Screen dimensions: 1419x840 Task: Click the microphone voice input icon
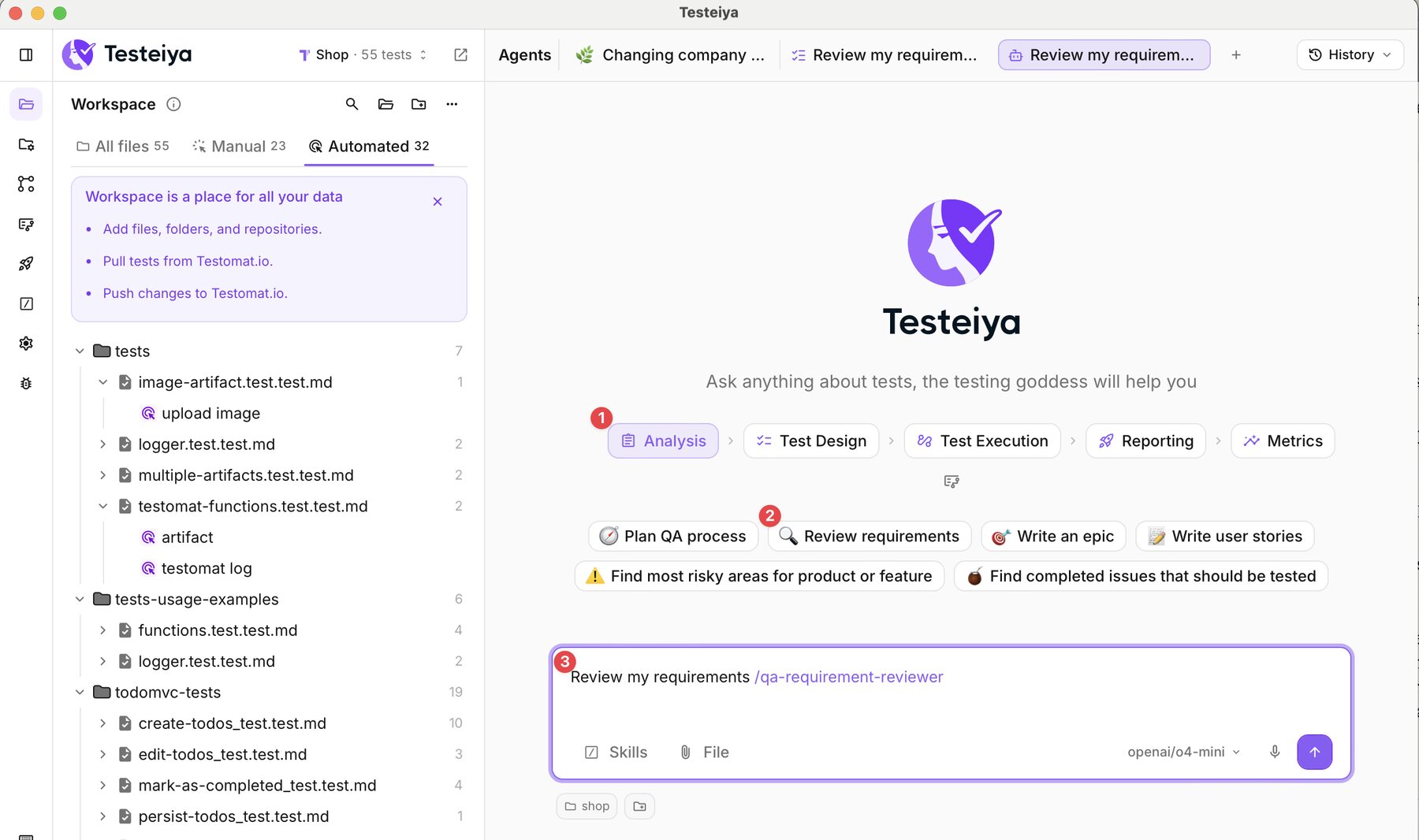(1275, 752)
